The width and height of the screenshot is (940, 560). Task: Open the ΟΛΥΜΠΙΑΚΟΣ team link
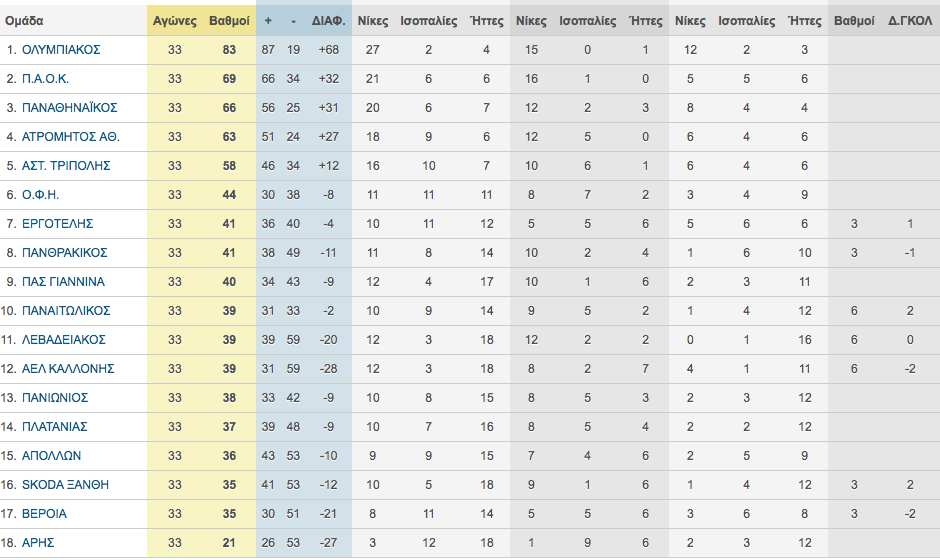click(x=61, y=49)
